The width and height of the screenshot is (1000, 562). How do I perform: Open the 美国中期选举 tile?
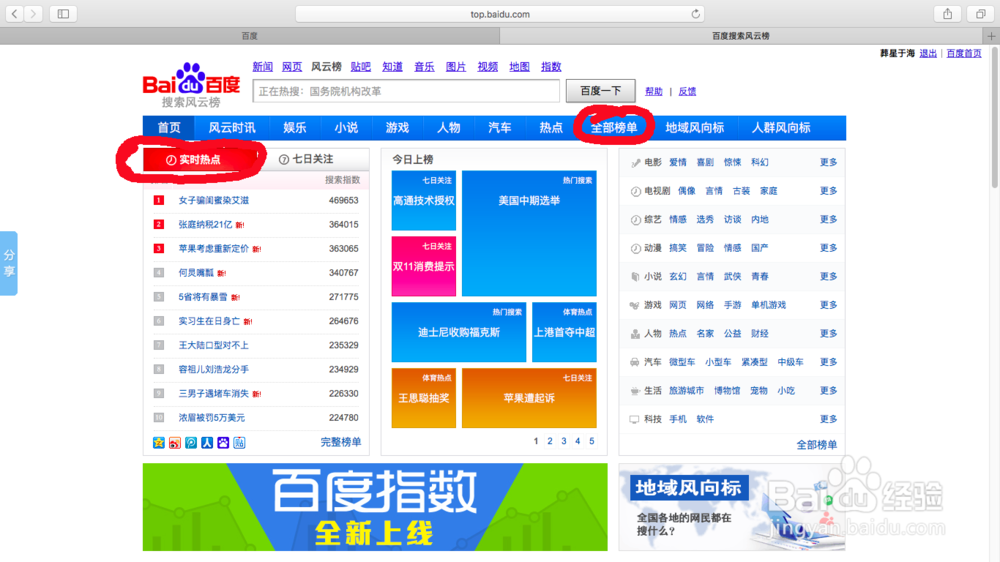pyautogui.click(x=529, y=233)
